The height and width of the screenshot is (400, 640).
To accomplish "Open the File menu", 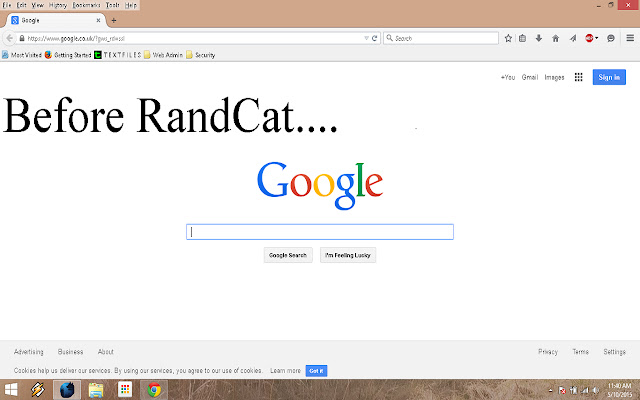I will click(x=7, y=5).
